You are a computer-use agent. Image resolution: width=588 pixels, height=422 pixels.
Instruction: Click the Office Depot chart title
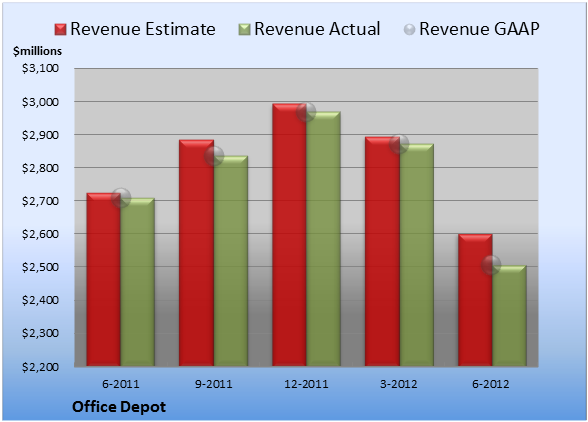tap(119, 407)
